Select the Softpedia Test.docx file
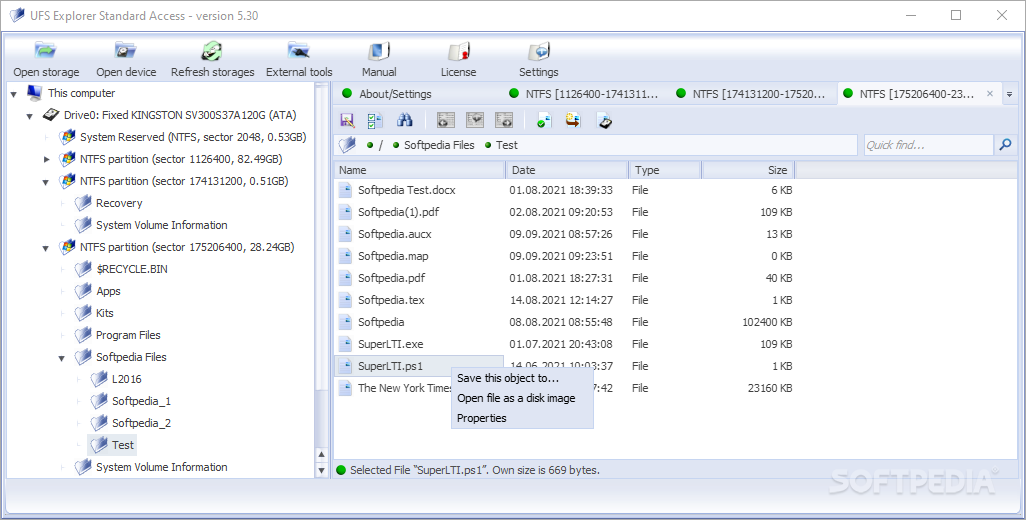Image resolution: width=1026 pixels, height=520 pixels. 406,190
